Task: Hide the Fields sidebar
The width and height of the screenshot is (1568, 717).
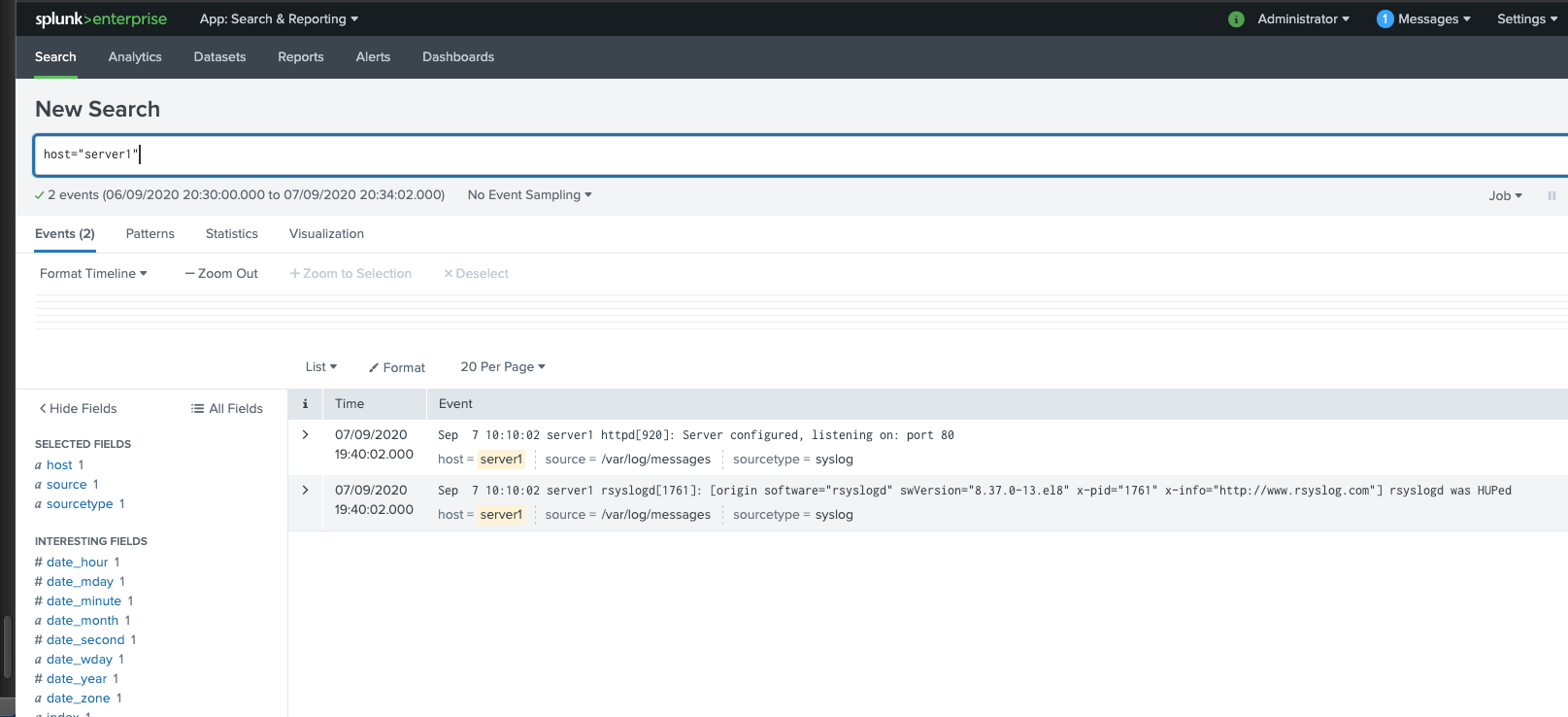Action: click(x=78, y=409)
